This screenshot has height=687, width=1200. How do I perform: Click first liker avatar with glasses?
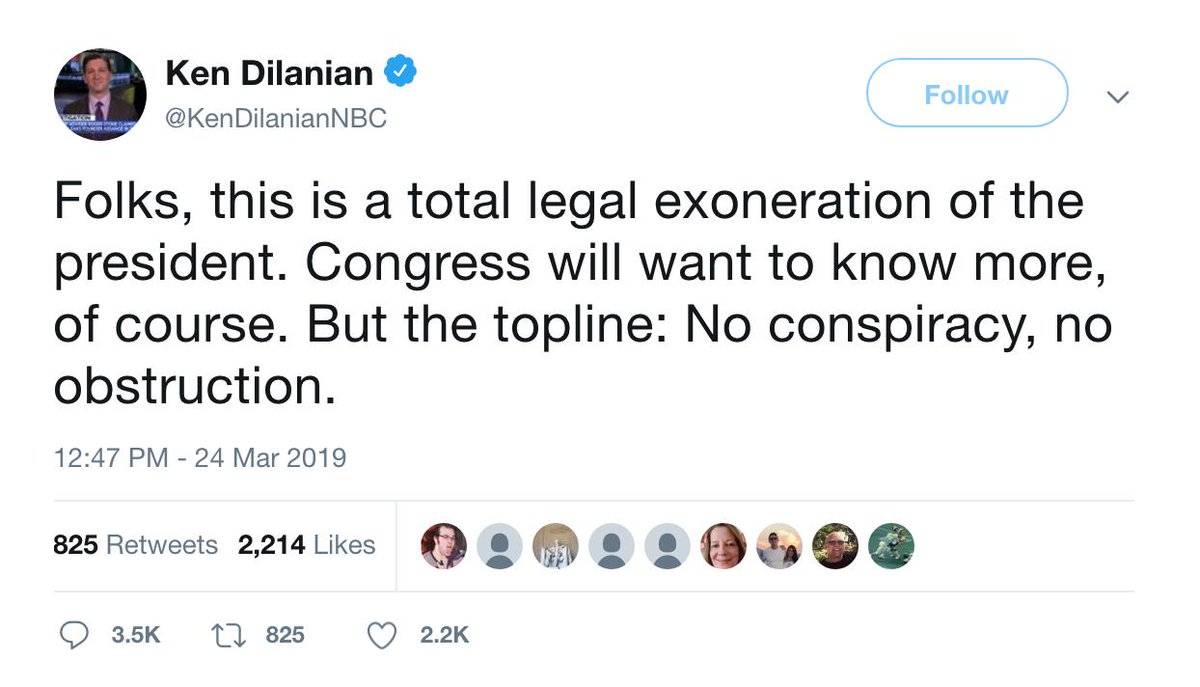coord(444,546)
